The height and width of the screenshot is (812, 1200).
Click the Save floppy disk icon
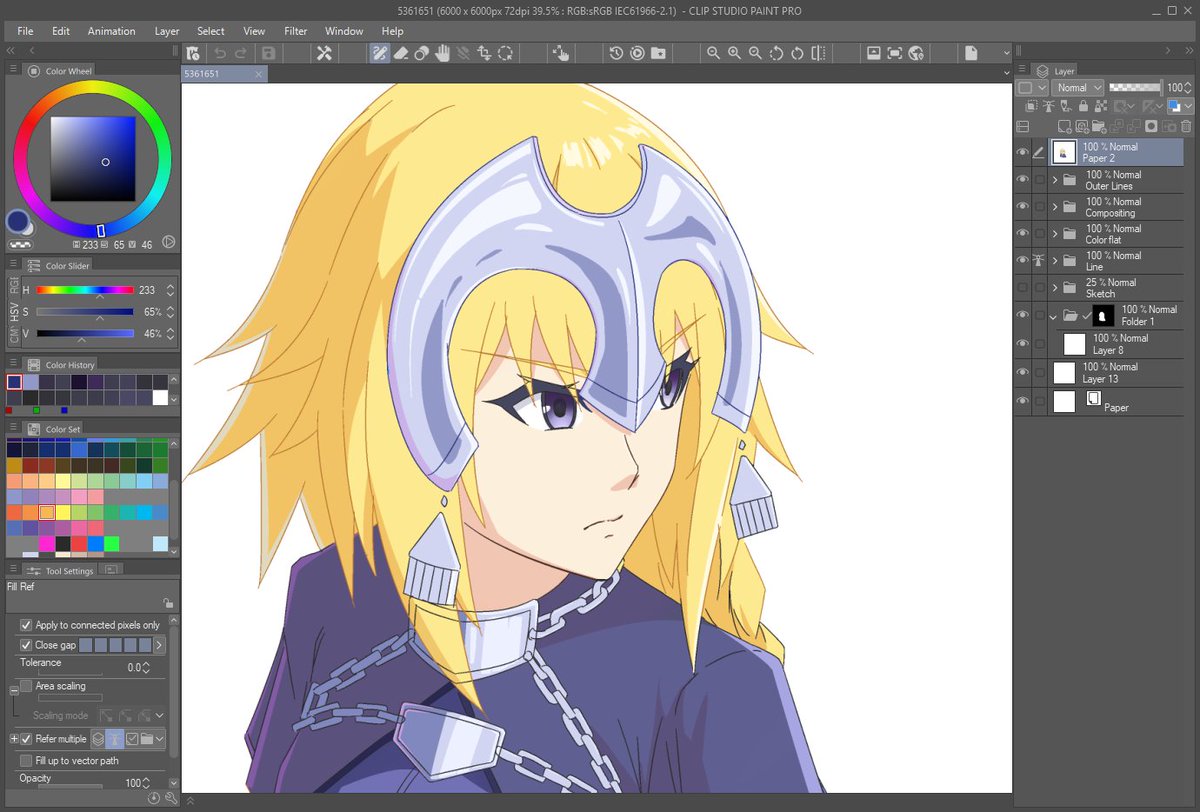[268, 53]
